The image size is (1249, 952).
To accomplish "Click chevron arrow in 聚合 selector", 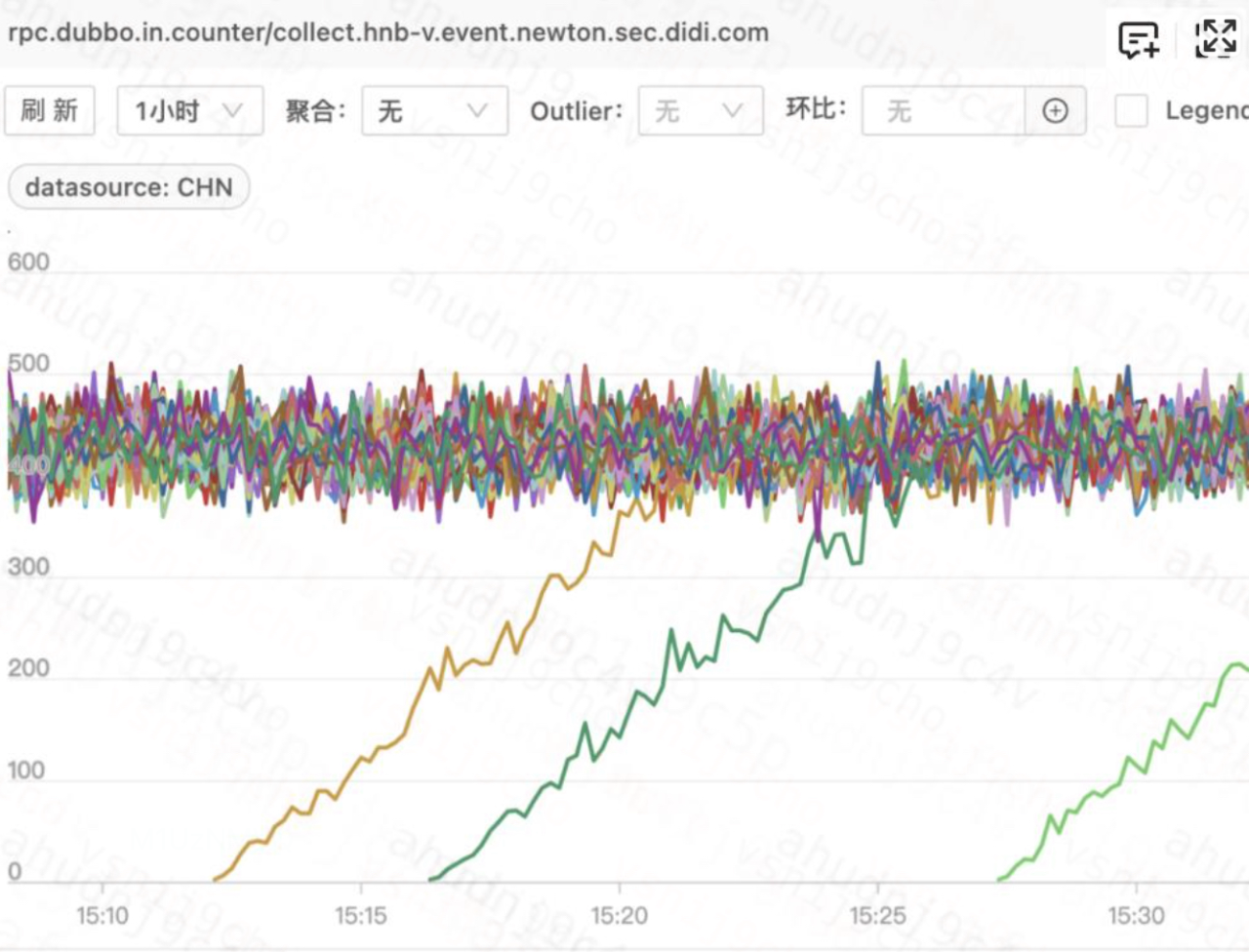I will point(476,111).
